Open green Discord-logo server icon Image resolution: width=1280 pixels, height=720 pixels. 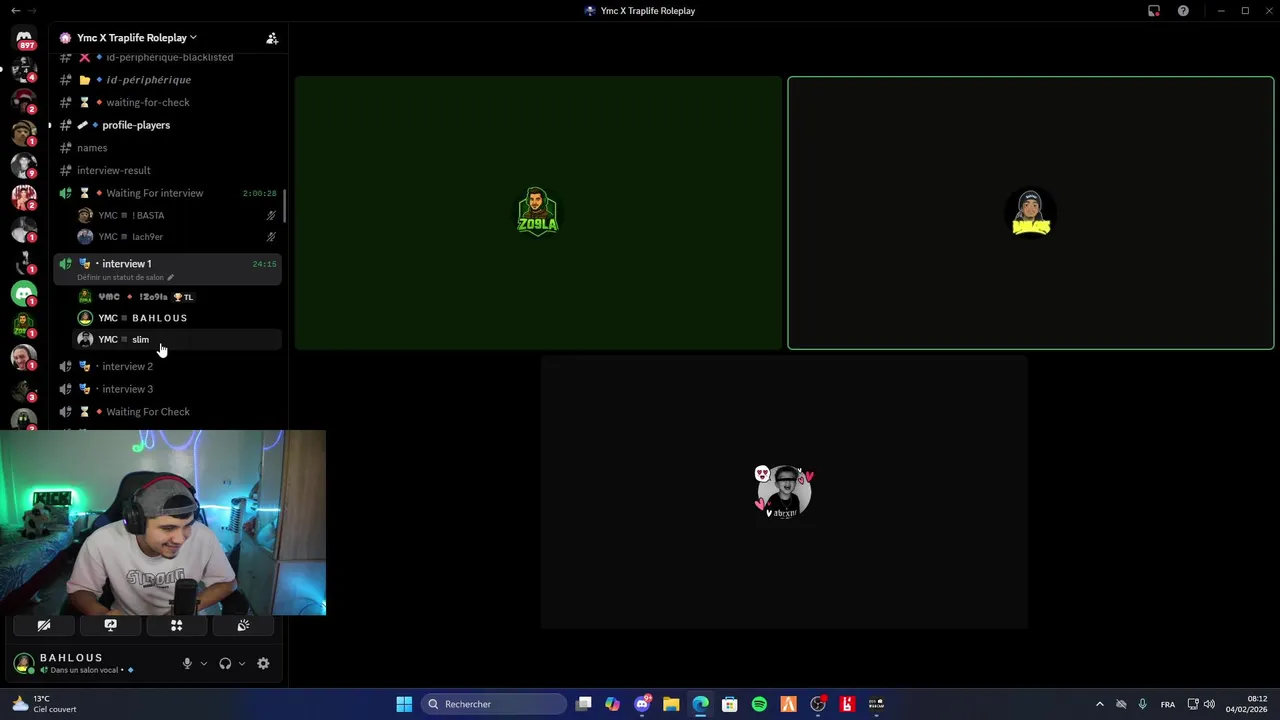pyautogui.click(x=24, y=294)
